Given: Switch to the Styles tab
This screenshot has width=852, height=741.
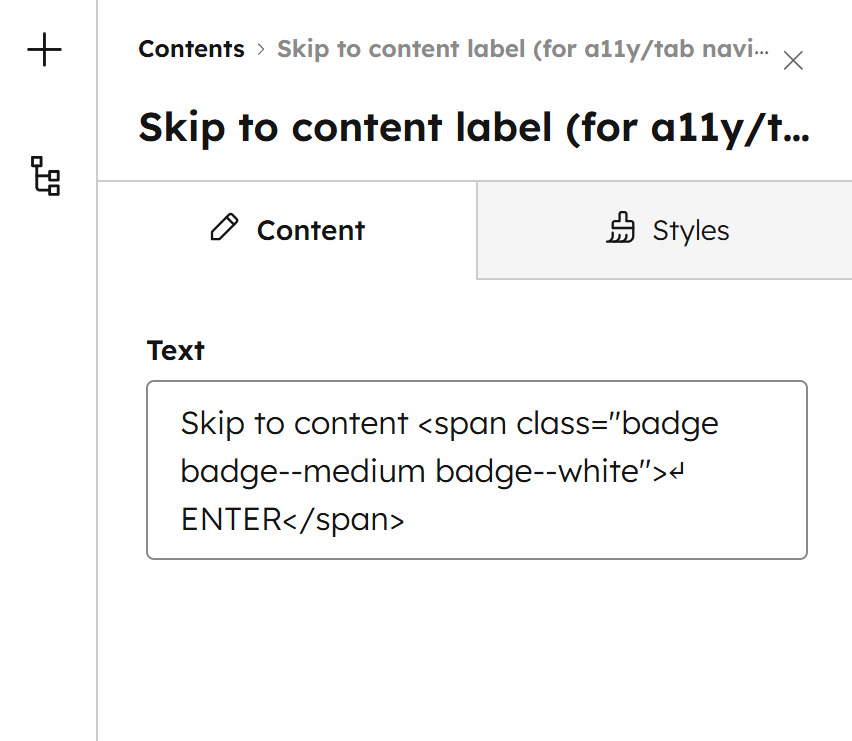Looking at the screenshot, I should pyautogui.click(x=668, y=230).
